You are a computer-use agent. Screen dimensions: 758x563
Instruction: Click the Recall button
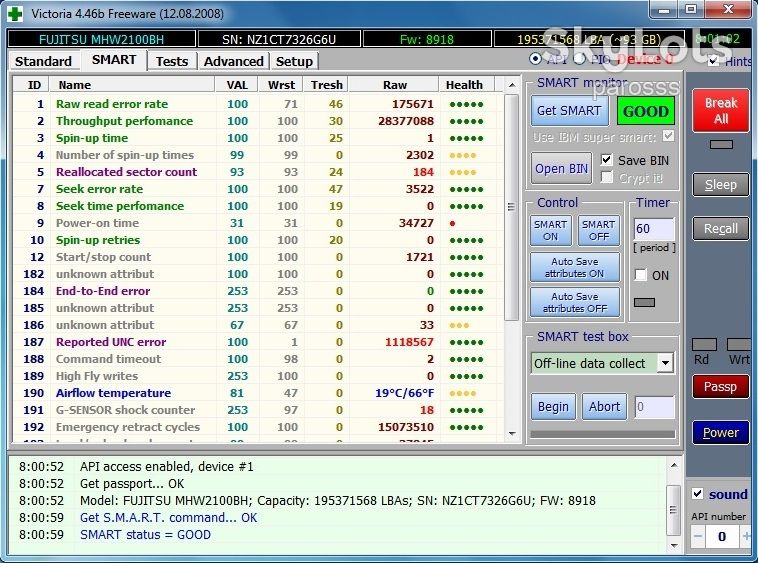[720, 229]
